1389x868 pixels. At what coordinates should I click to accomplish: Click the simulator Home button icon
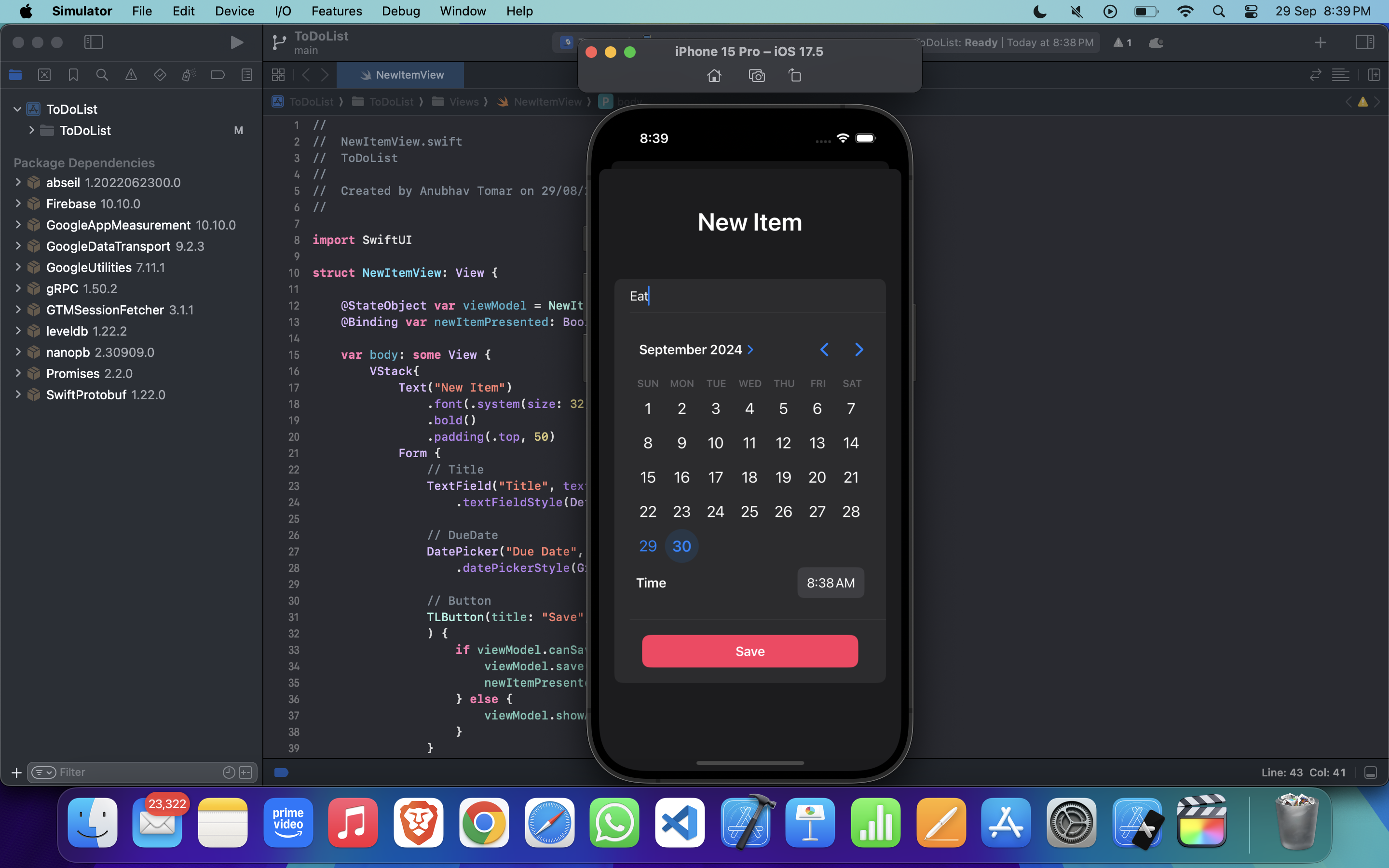[714, 75]
